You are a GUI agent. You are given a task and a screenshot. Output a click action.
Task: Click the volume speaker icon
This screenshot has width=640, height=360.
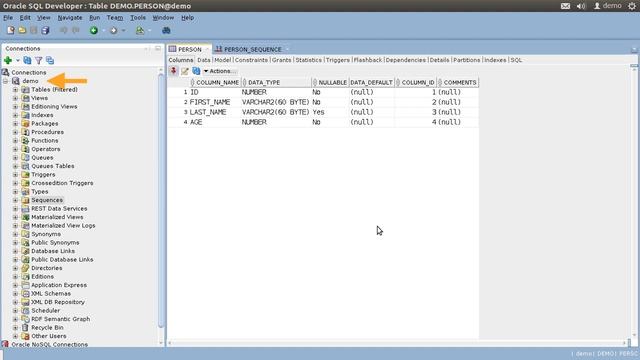click(581, 6)
